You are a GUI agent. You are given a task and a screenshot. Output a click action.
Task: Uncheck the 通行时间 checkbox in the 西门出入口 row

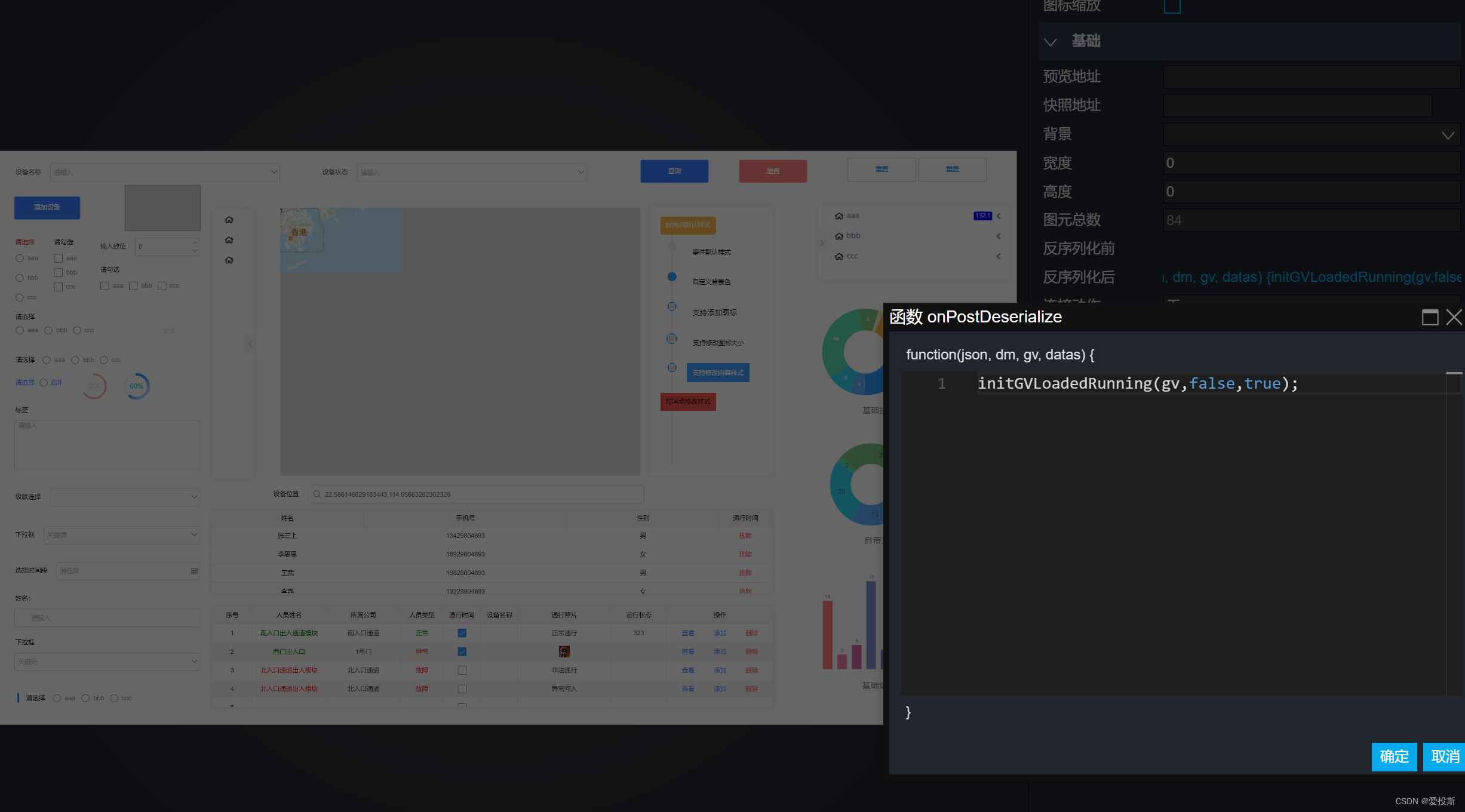tap(461, 651)
